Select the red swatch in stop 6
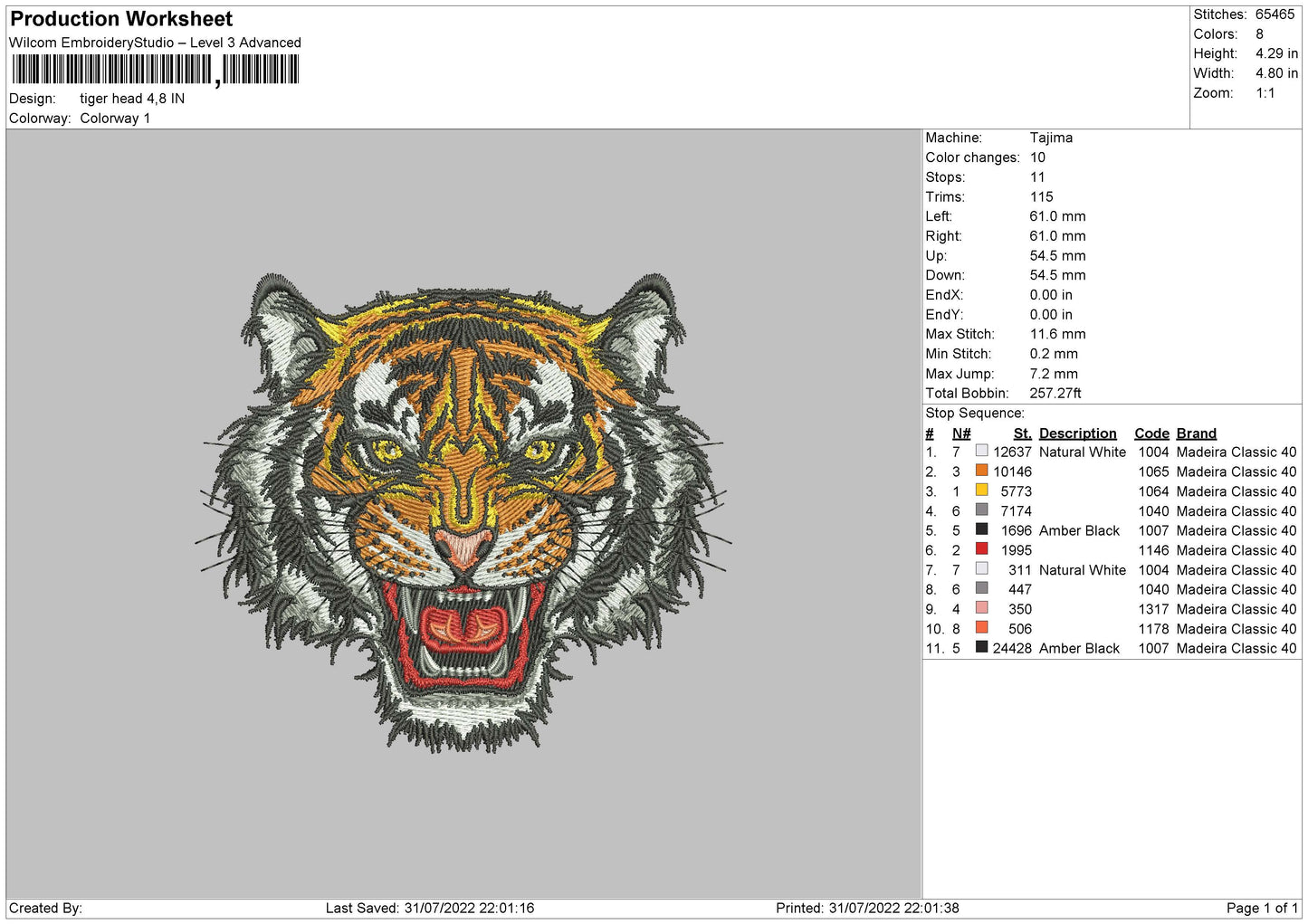The width and height of the screenshot is (1308, 924). pos(981,549)
